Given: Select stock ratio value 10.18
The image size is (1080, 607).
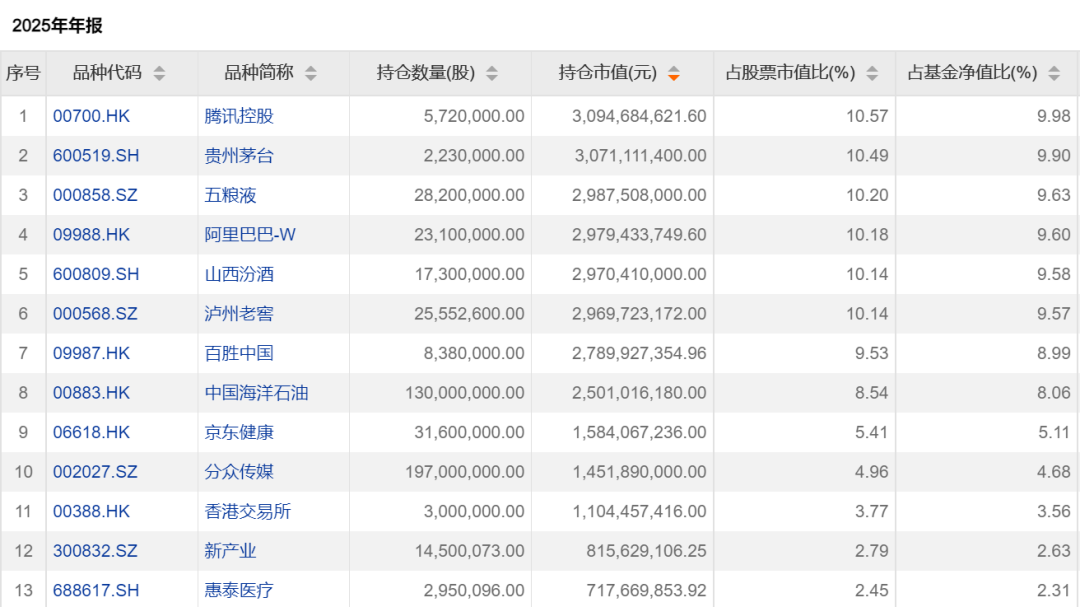Looking at the screenshot, I should 867,234.
